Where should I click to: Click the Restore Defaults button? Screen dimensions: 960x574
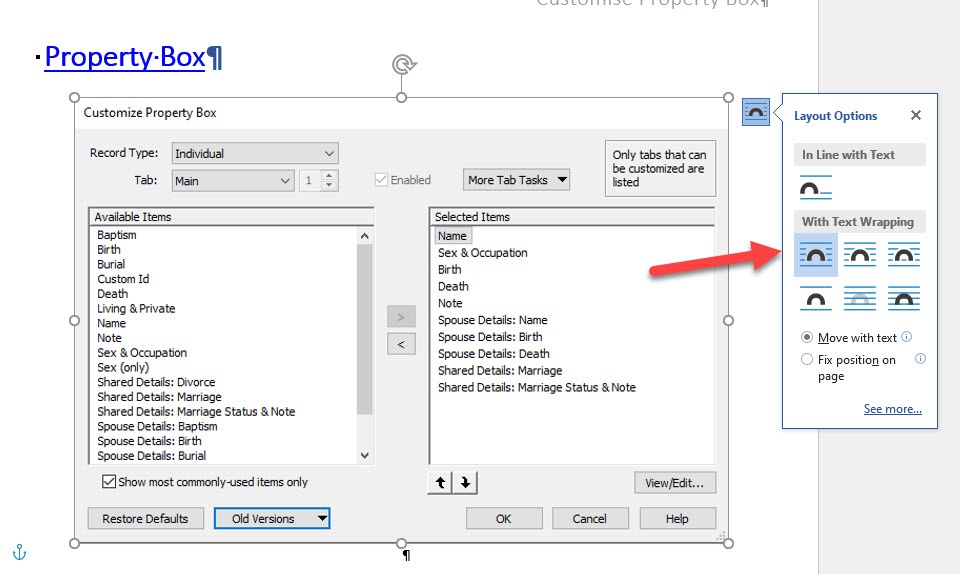click(145, 518)
